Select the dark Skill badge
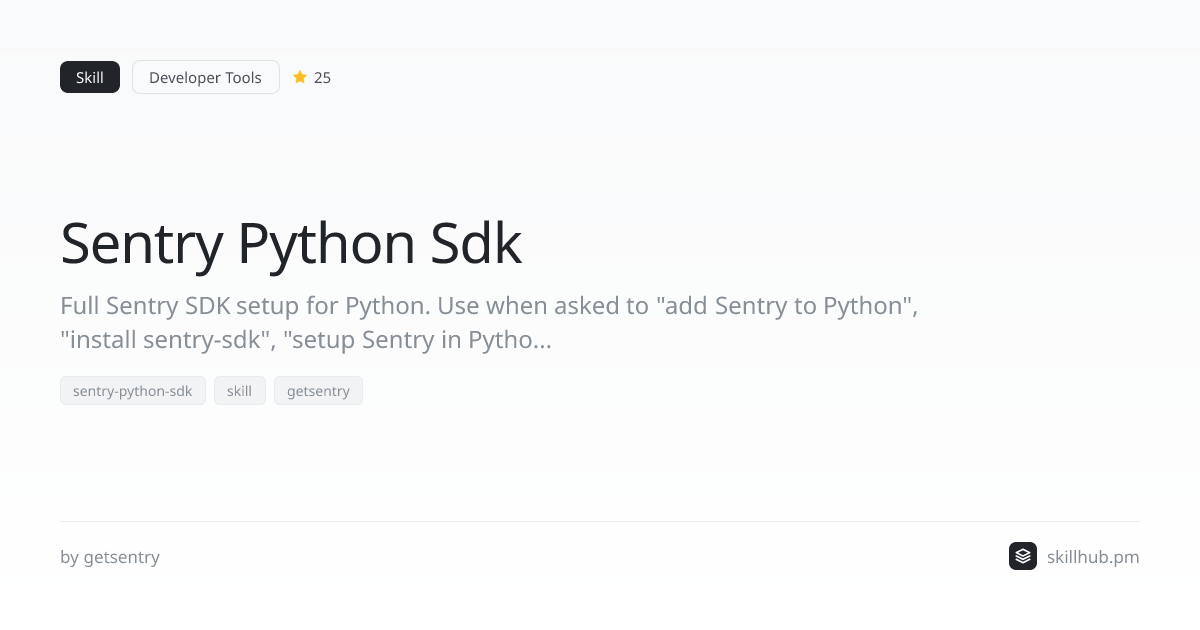 [x=90, y=77]
